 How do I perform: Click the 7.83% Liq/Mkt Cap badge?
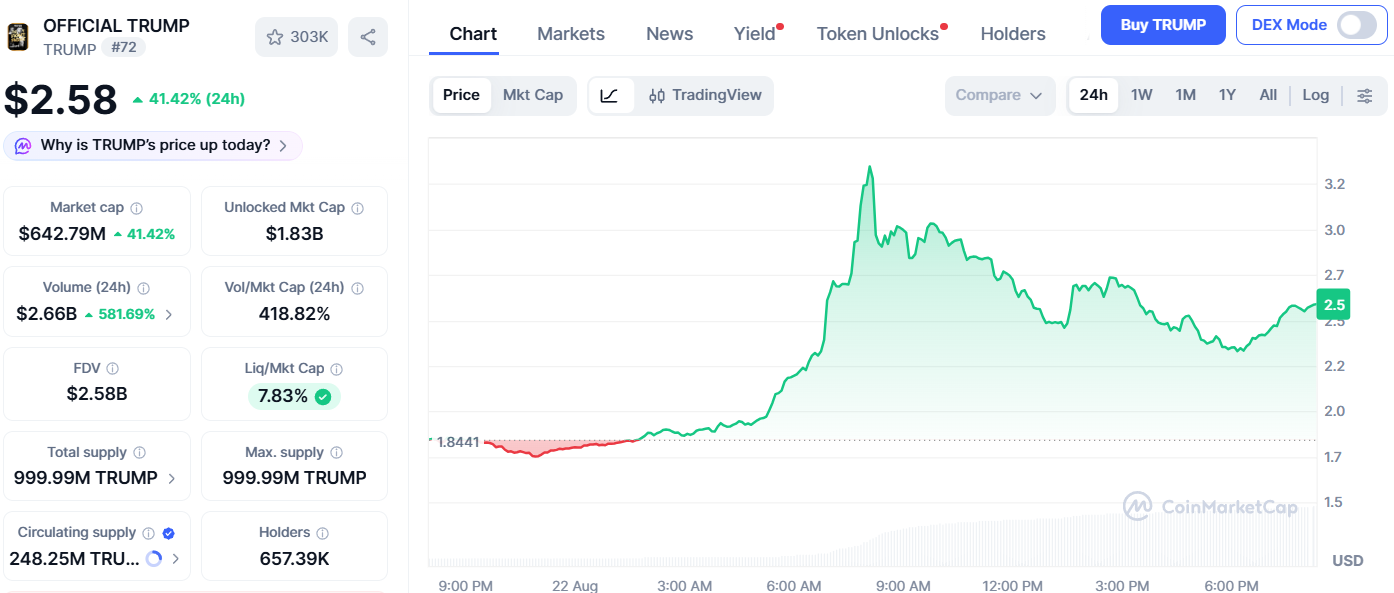(294, 397)
